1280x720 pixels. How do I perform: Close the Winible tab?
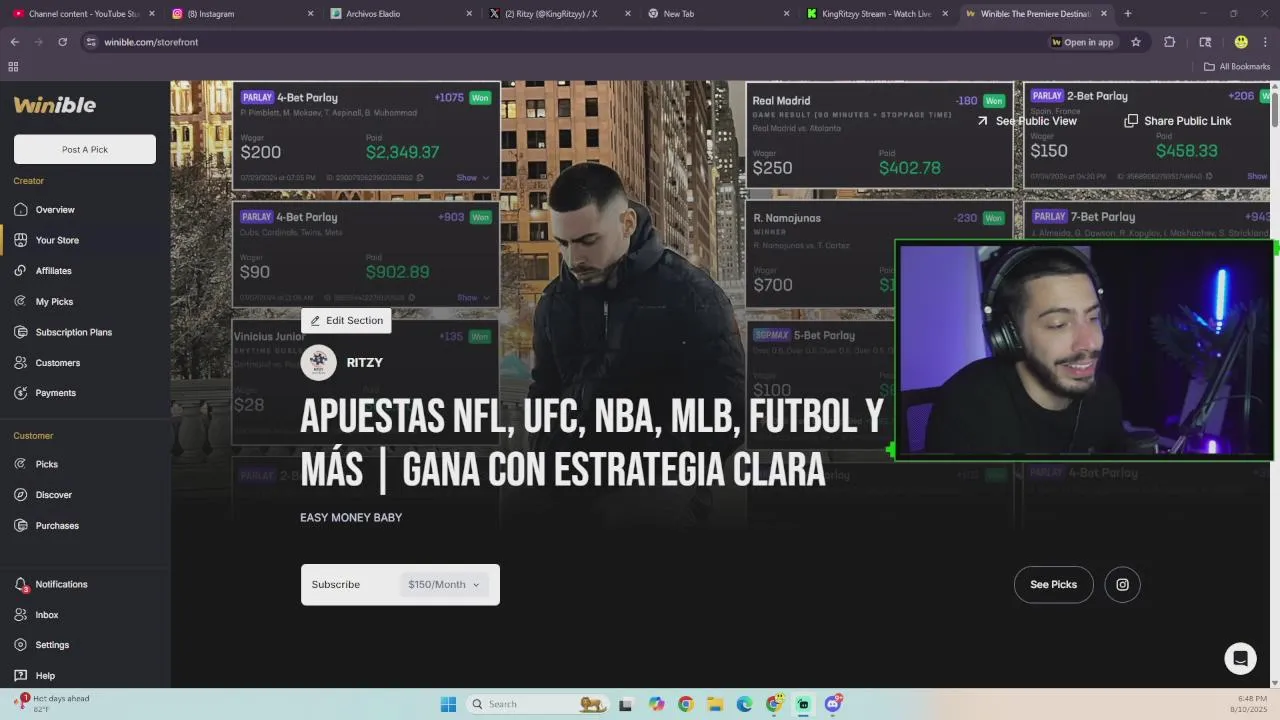1104,14
